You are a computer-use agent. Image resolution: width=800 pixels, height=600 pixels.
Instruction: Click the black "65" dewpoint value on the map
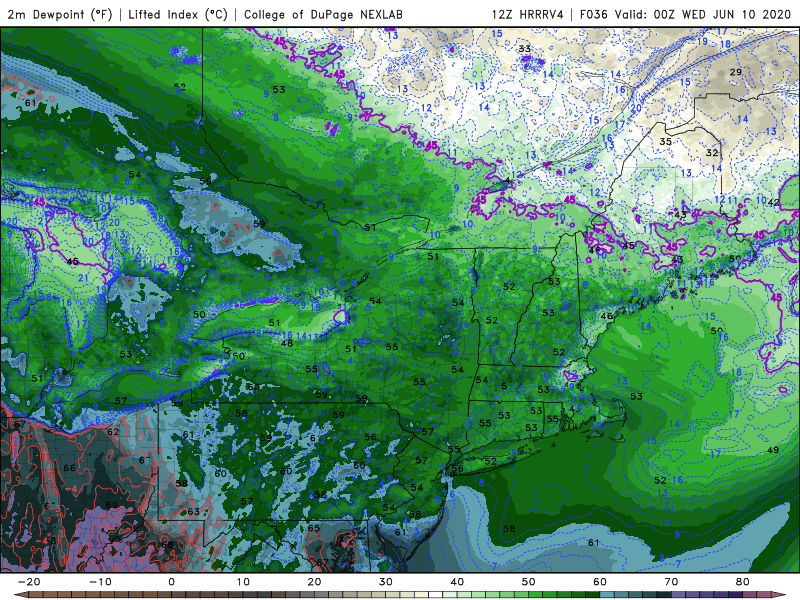[x=314, y=528]
